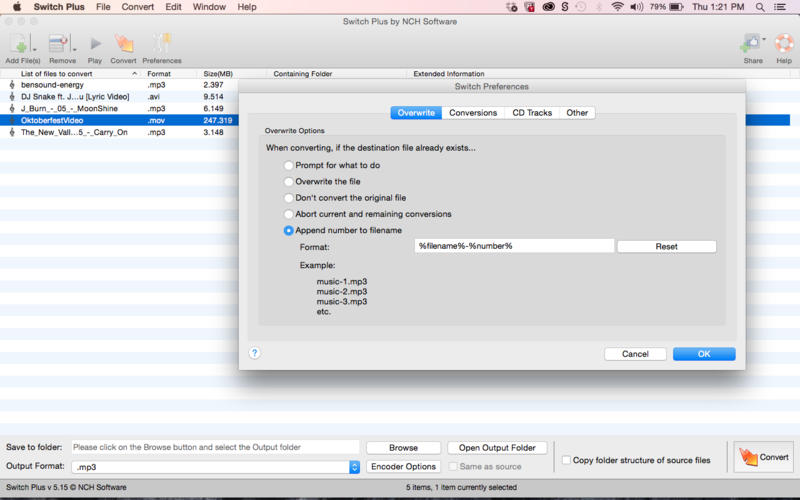Click the Play toolbar icon

tap(95, 44)
